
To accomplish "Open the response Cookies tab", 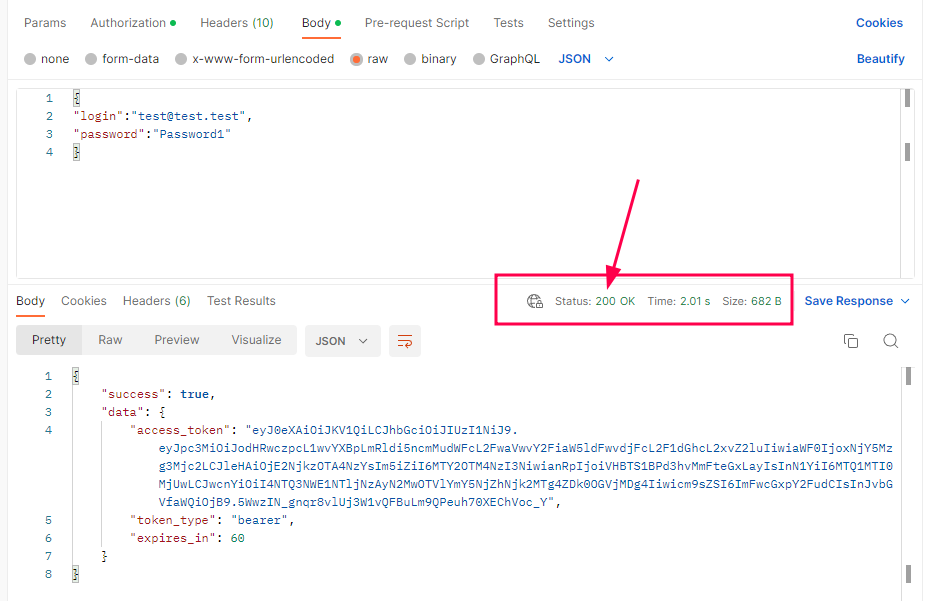I will tap(84, 301).
